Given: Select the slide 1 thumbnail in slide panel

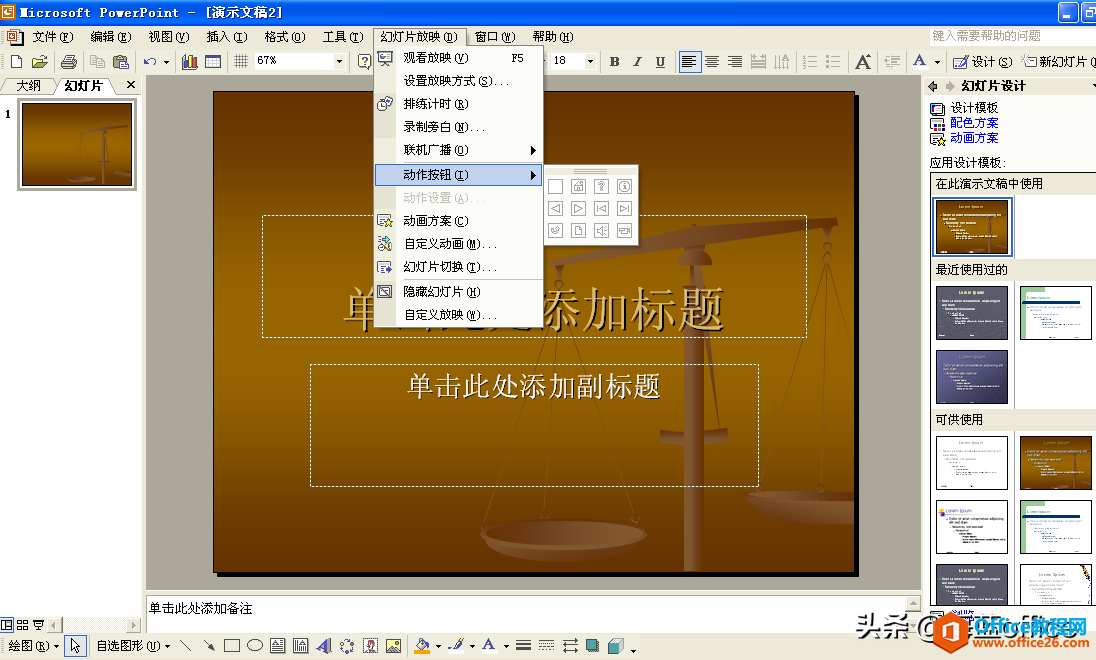Looking at the screenshot, I should [x=77, y=143].
